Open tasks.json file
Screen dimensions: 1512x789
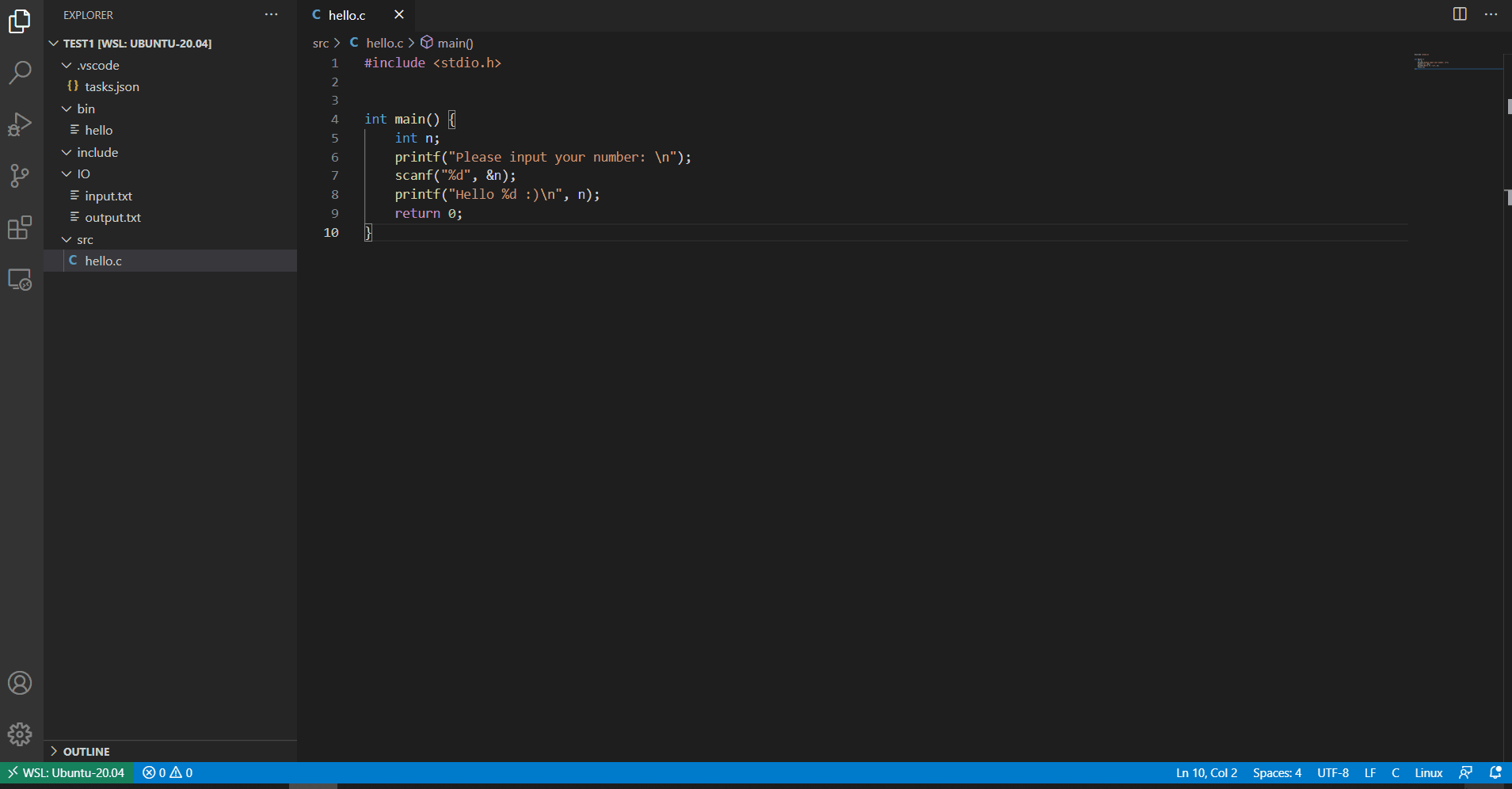click(x=170, y=86)
